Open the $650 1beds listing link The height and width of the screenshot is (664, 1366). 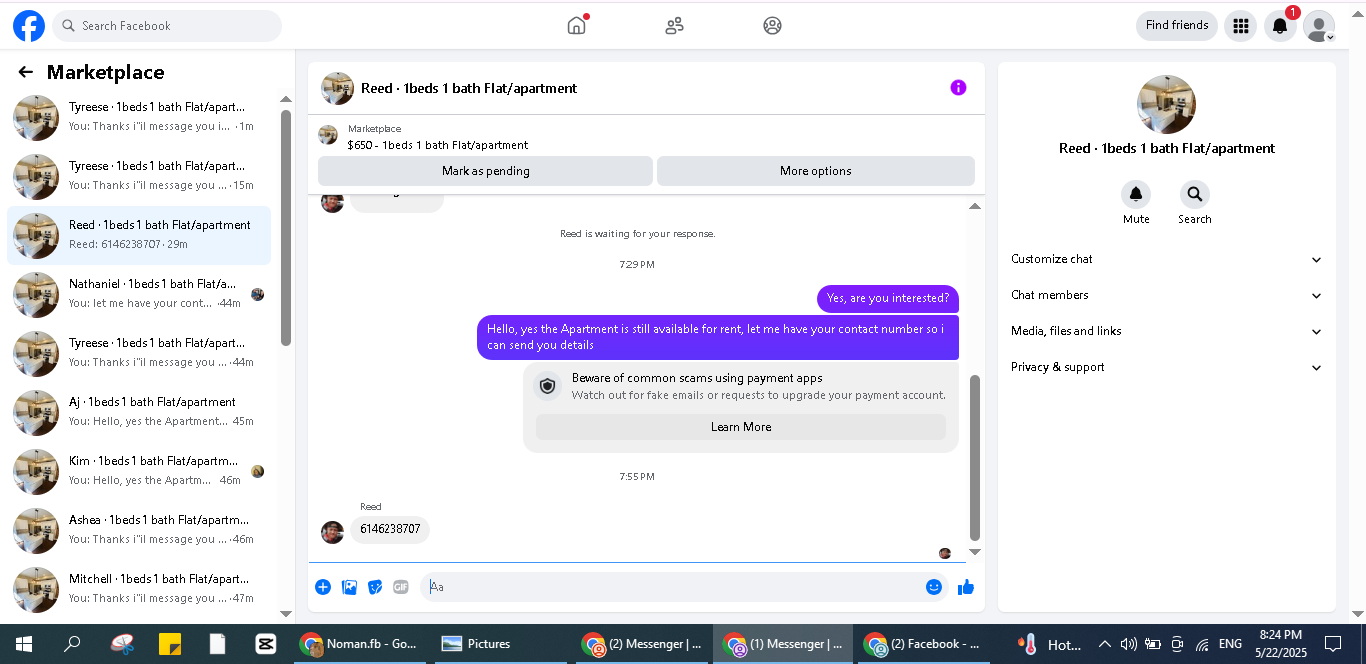[x=438, y=145]
